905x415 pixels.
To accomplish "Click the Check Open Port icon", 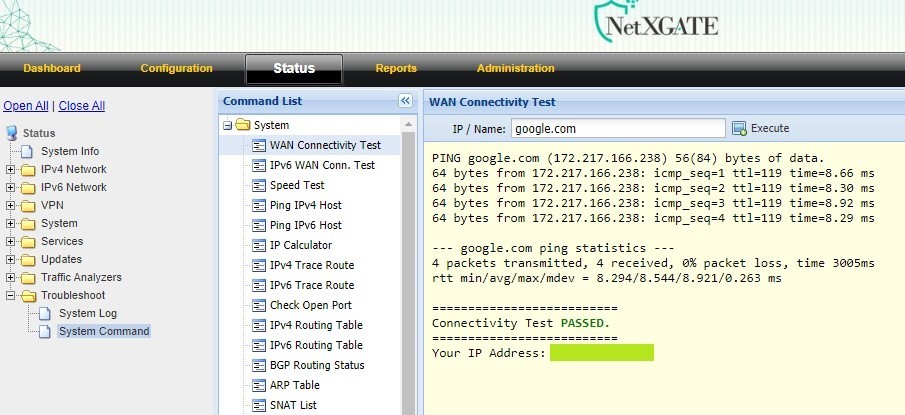I will point(260,305).
